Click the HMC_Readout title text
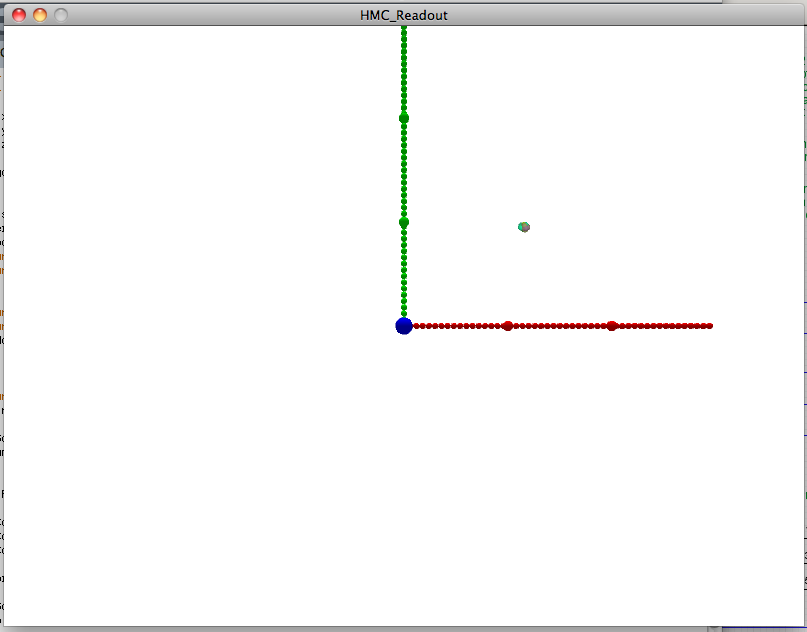 click(404, 15)
